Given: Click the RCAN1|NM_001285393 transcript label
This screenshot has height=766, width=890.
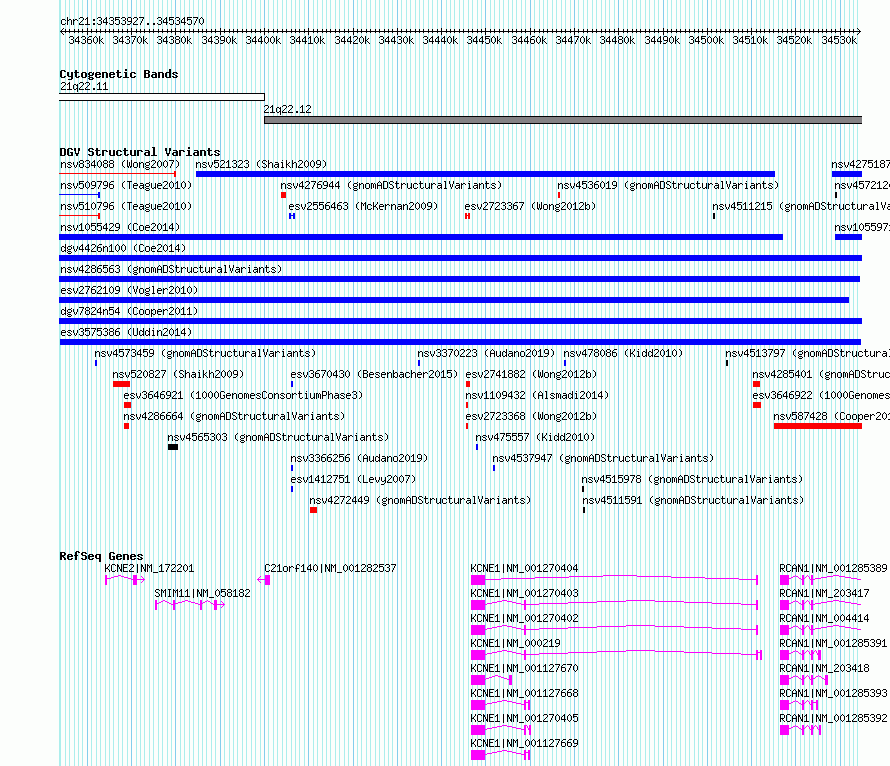Looking at the screenshot, I should pyautogui.click(x=833, y=693).
